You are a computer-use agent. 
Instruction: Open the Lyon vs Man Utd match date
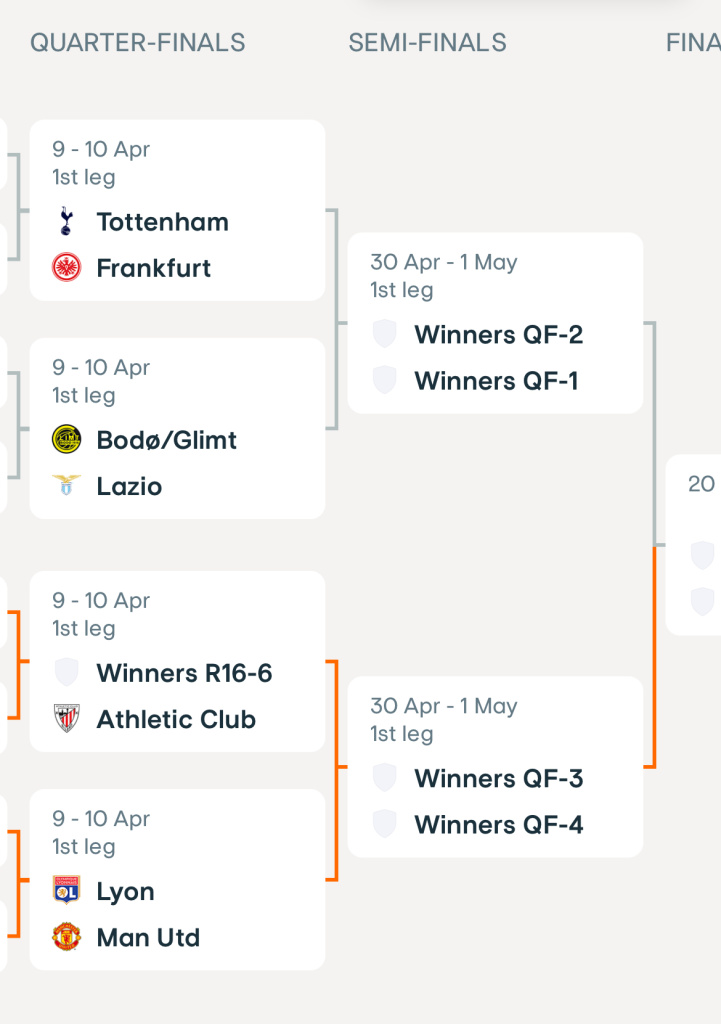point(101,819)
